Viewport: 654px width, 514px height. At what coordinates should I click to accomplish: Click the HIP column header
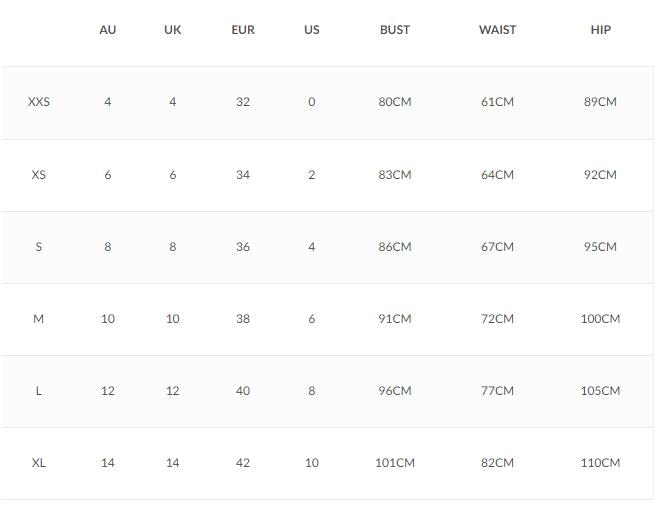[x=601, y=30]
